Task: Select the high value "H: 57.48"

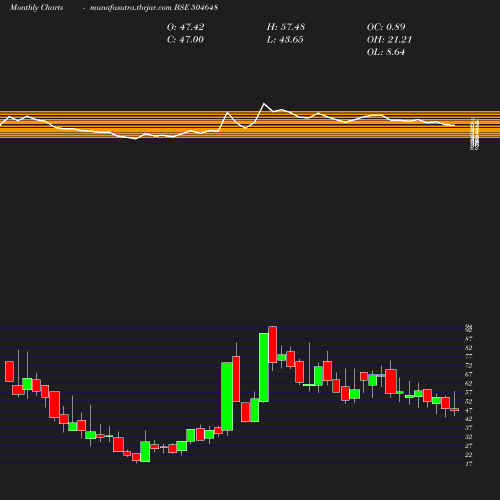Action: tap(286, 27)
